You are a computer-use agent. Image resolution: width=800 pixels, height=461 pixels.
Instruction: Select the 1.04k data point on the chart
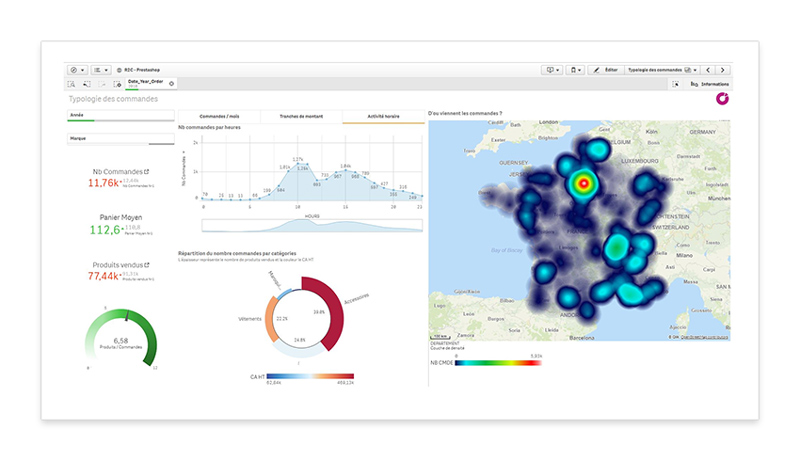coord(345,170)
